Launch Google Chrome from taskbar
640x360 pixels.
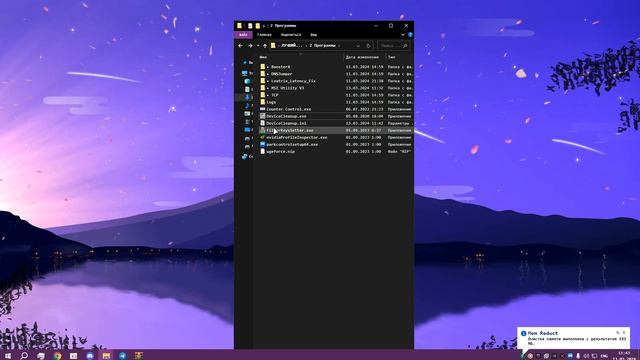pyautogui.click(x=57, y=356)
